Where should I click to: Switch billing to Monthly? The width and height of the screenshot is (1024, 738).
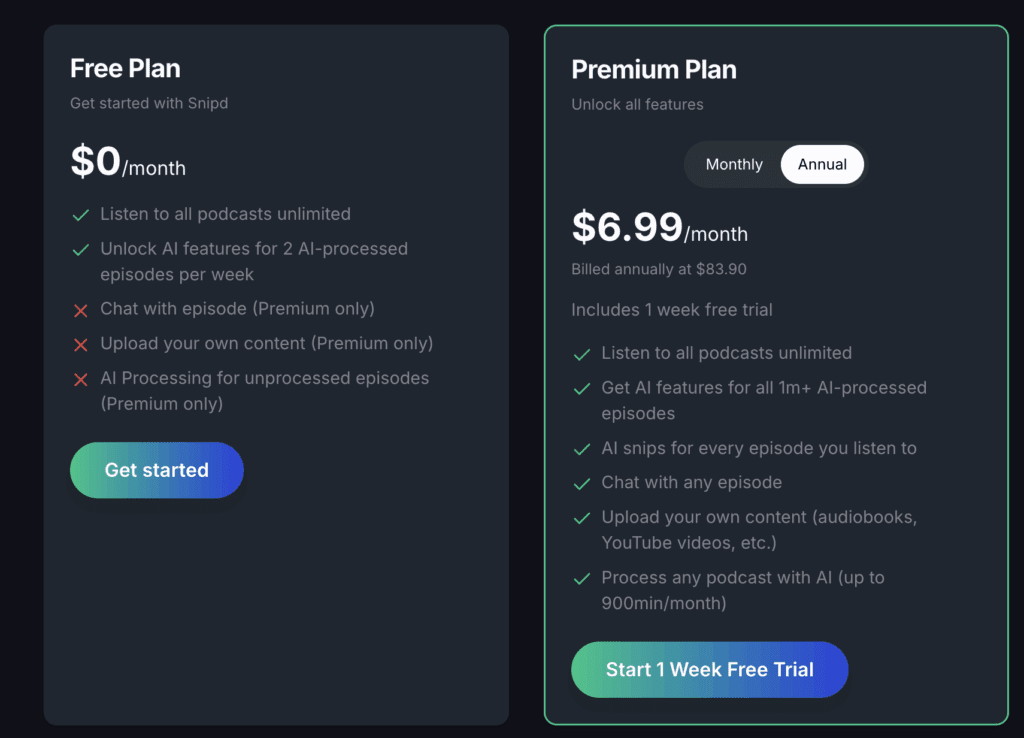(734, 164)
